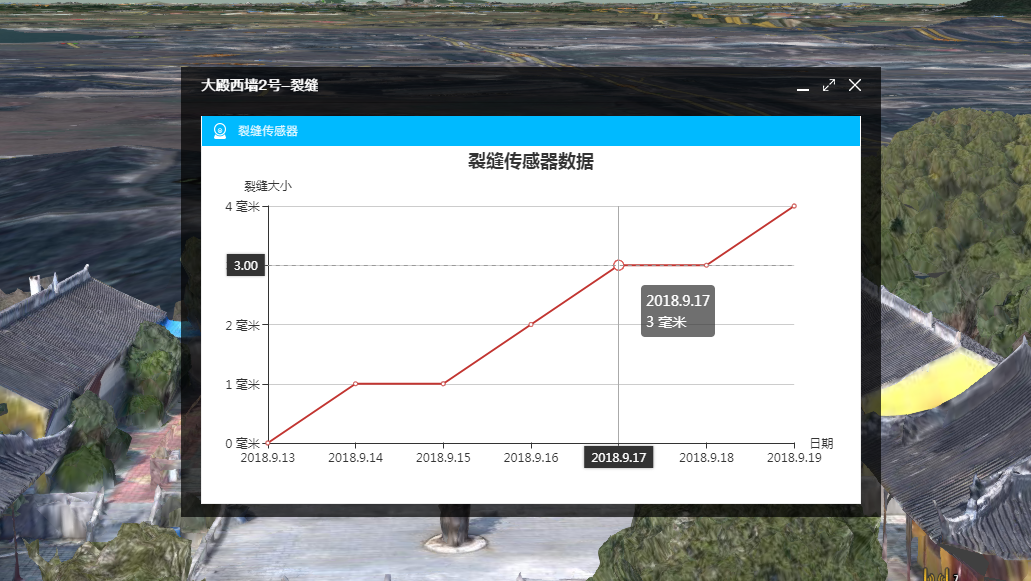
Task: Click the 2 毫米 data point at 2018.9.16
Action: click(x=531, y=324)
